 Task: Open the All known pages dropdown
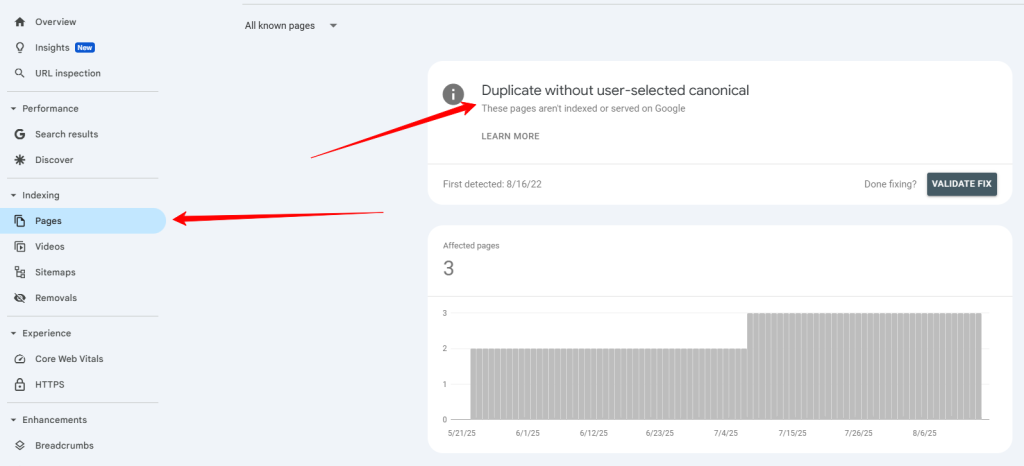point(291,26)
